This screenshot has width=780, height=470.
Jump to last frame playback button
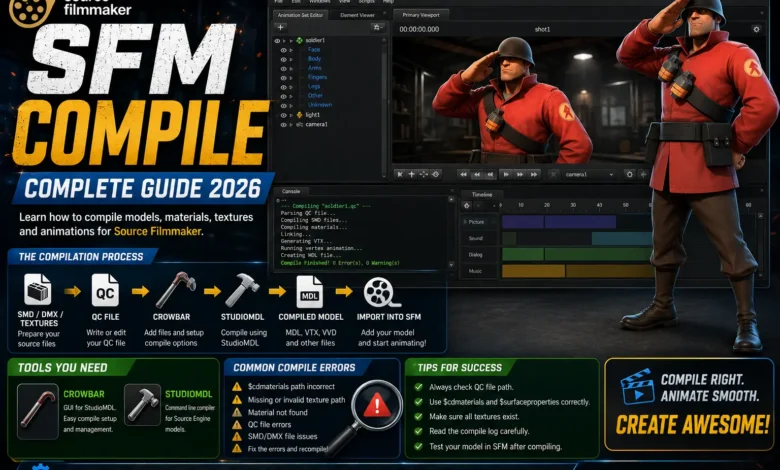point(534,175)
